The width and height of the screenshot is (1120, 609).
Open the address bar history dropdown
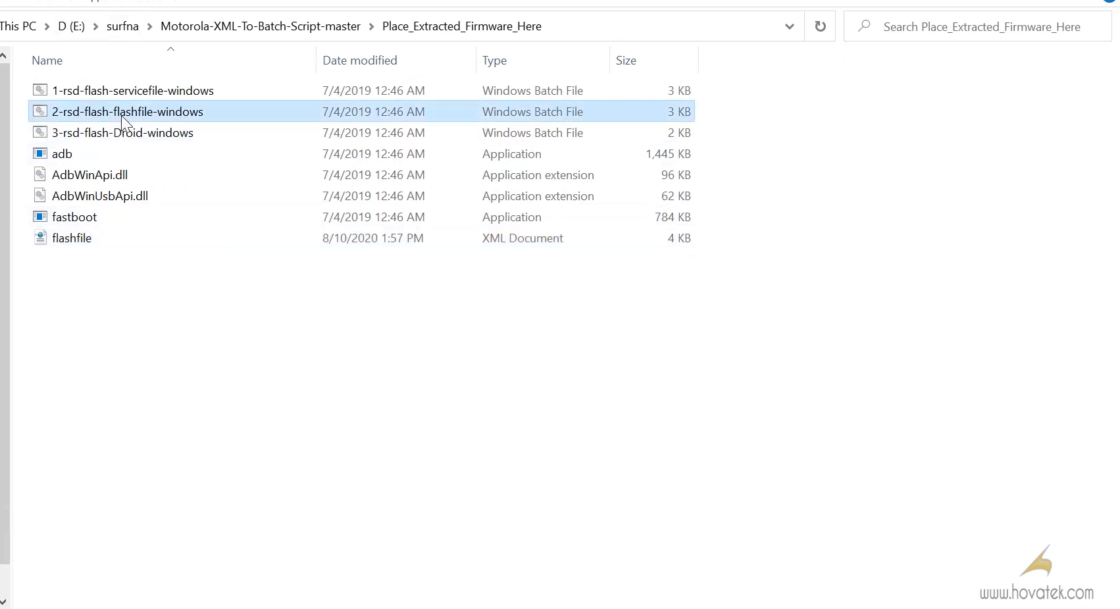tap(790, 27)
